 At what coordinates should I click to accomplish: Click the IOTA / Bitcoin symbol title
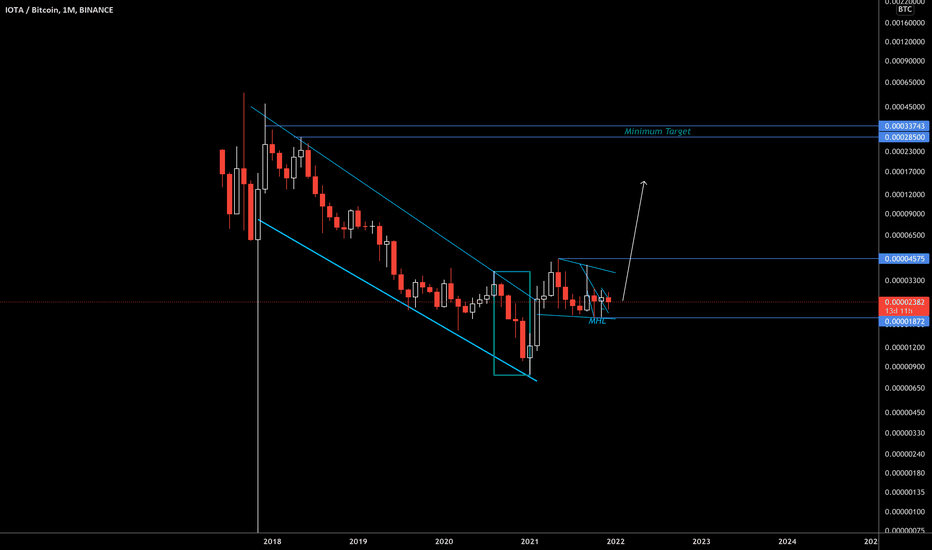tap(59, 10)
